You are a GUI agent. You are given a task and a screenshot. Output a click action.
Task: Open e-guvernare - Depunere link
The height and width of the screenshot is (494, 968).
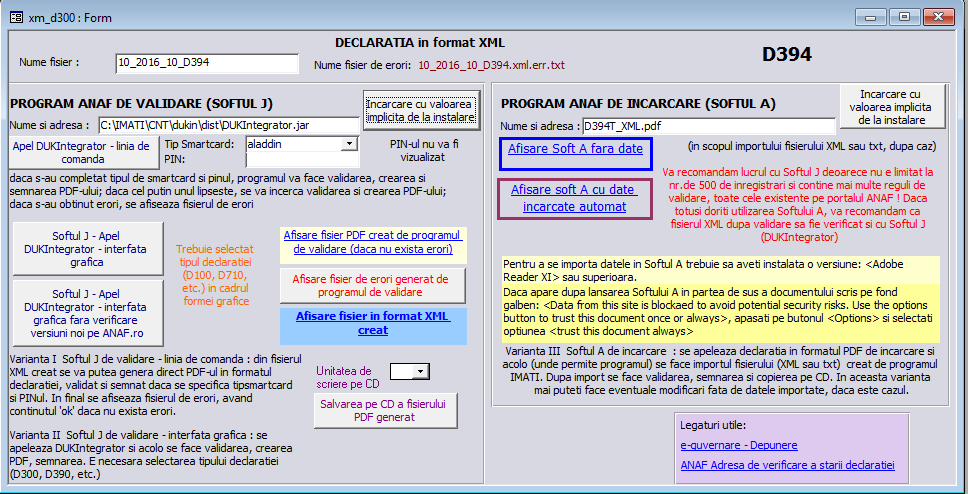(x=738, y=445)
